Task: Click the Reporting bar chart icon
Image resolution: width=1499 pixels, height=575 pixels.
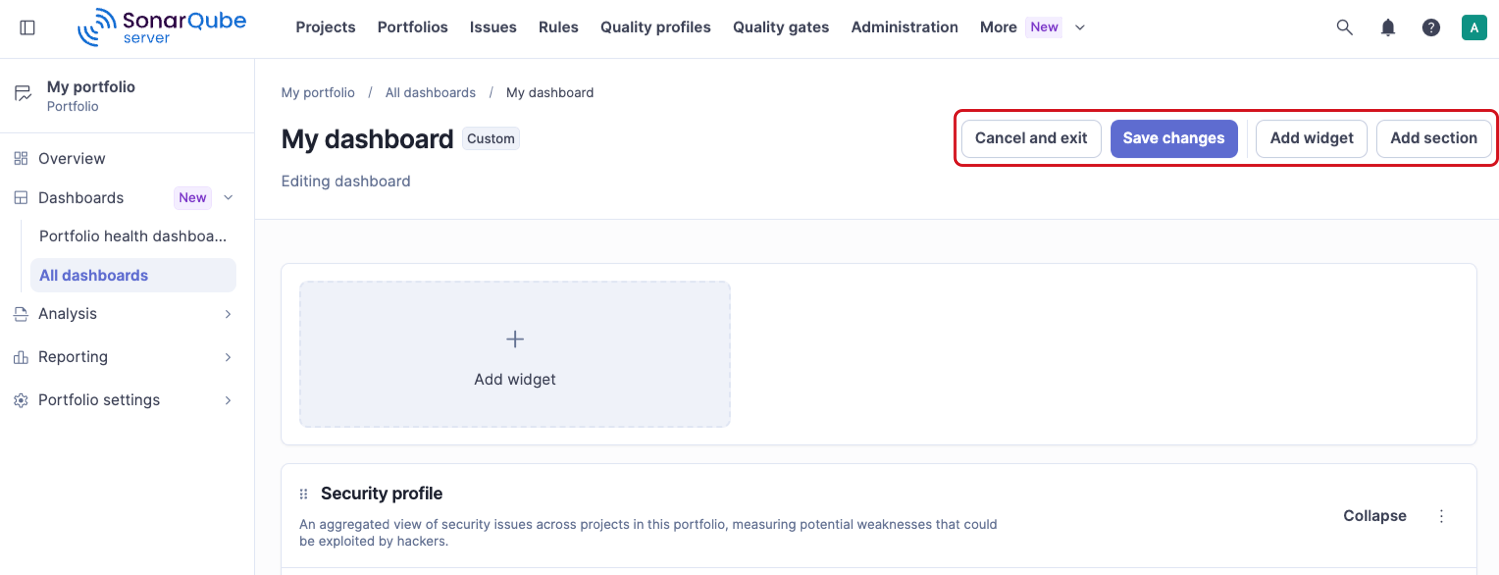Action: 21,357
